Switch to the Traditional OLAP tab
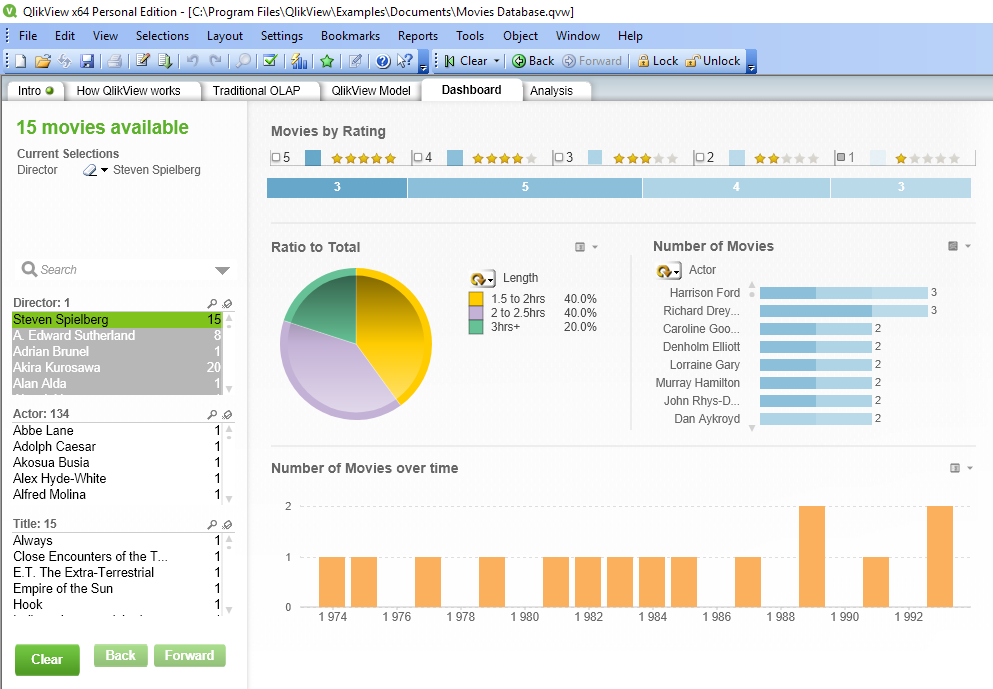 click(x=256, y=91)
